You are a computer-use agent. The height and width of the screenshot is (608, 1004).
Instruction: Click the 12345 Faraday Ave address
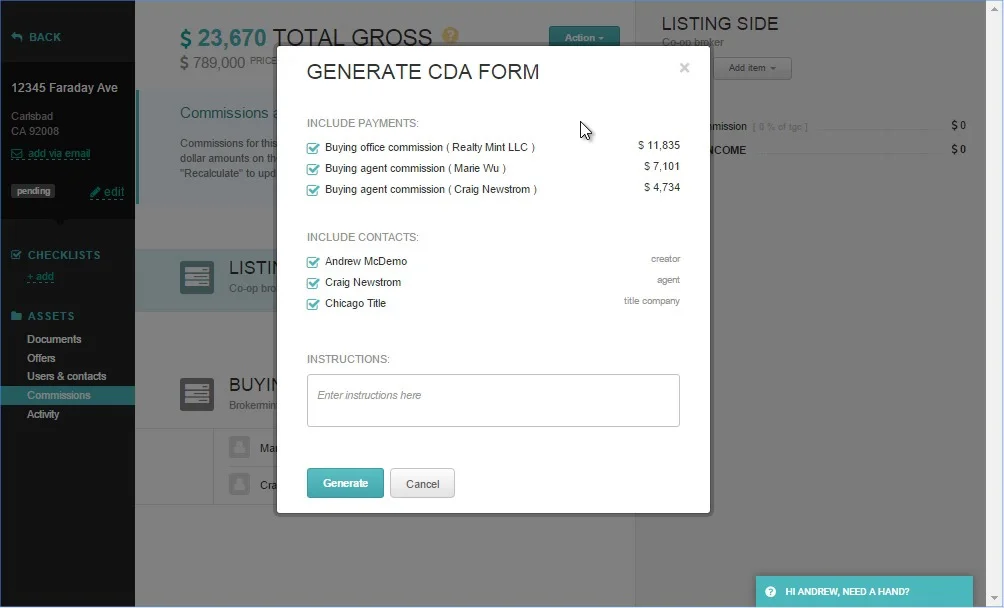click(x=64, y=88)
